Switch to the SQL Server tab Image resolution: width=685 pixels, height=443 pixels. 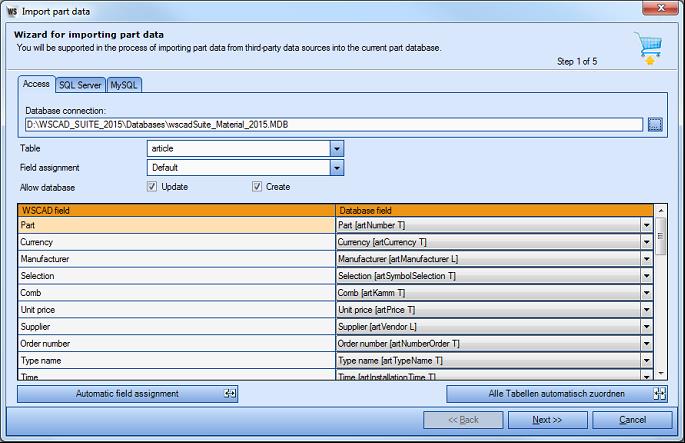pyautogui.click(x=80, y=85)
